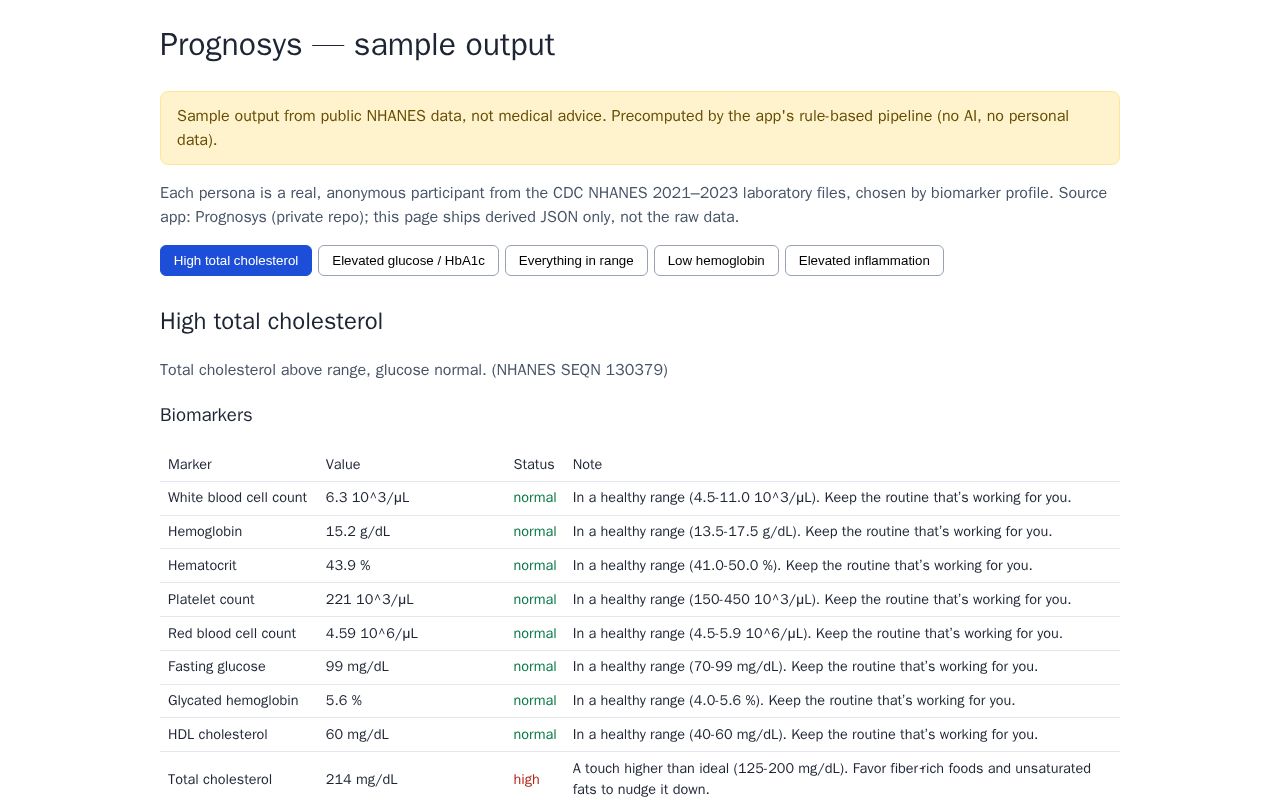Click the note with range 150-450 10^3/µL
Viewport: 1280px width, 800px height.
click(822, 600)
